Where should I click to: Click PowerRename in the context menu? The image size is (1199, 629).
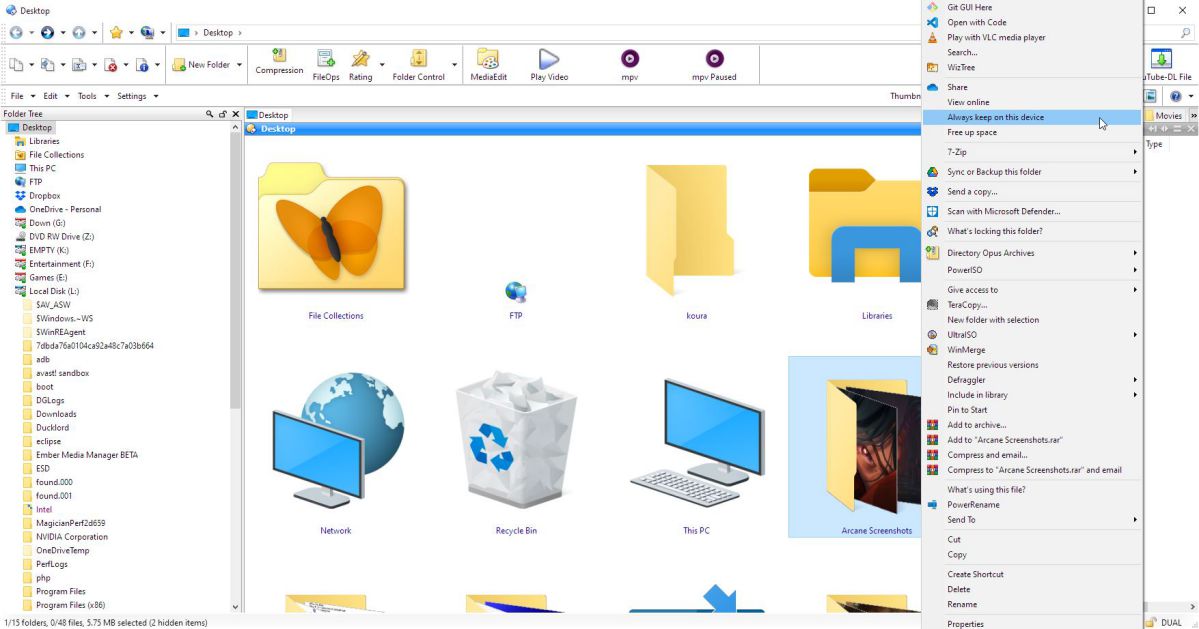click(973, 505)
